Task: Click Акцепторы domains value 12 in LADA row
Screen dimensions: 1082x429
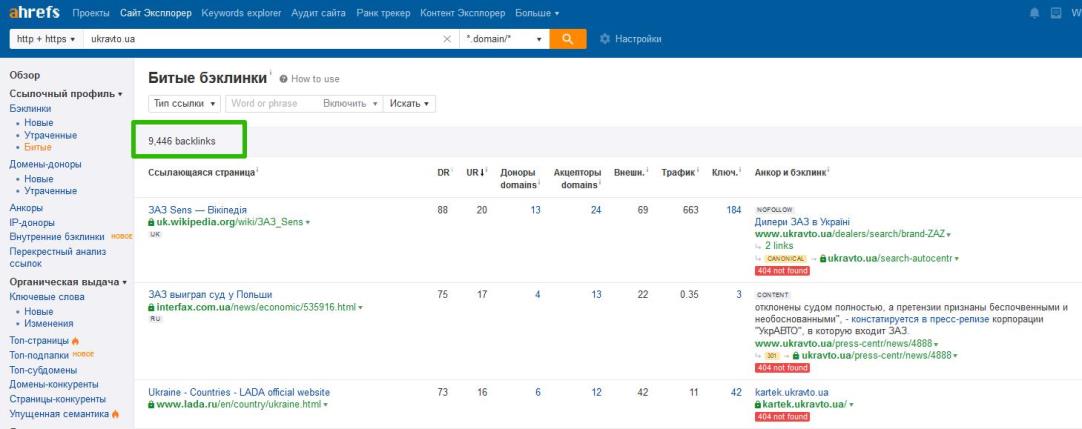Action: click(596, 392)
